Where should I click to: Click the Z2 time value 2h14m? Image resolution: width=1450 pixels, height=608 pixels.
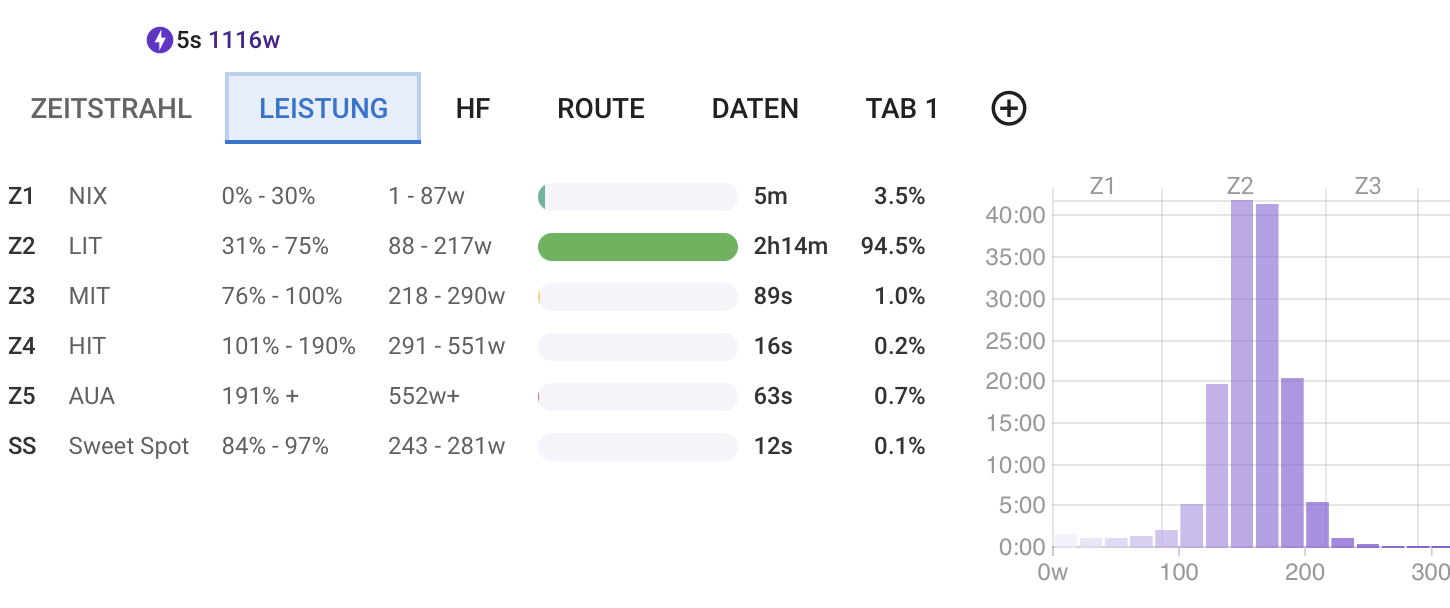790,246
